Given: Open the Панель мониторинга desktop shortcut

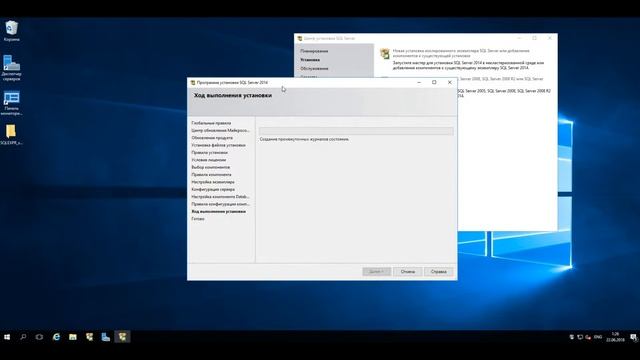Looking at the screenshot, I should (x=11, y=103).
